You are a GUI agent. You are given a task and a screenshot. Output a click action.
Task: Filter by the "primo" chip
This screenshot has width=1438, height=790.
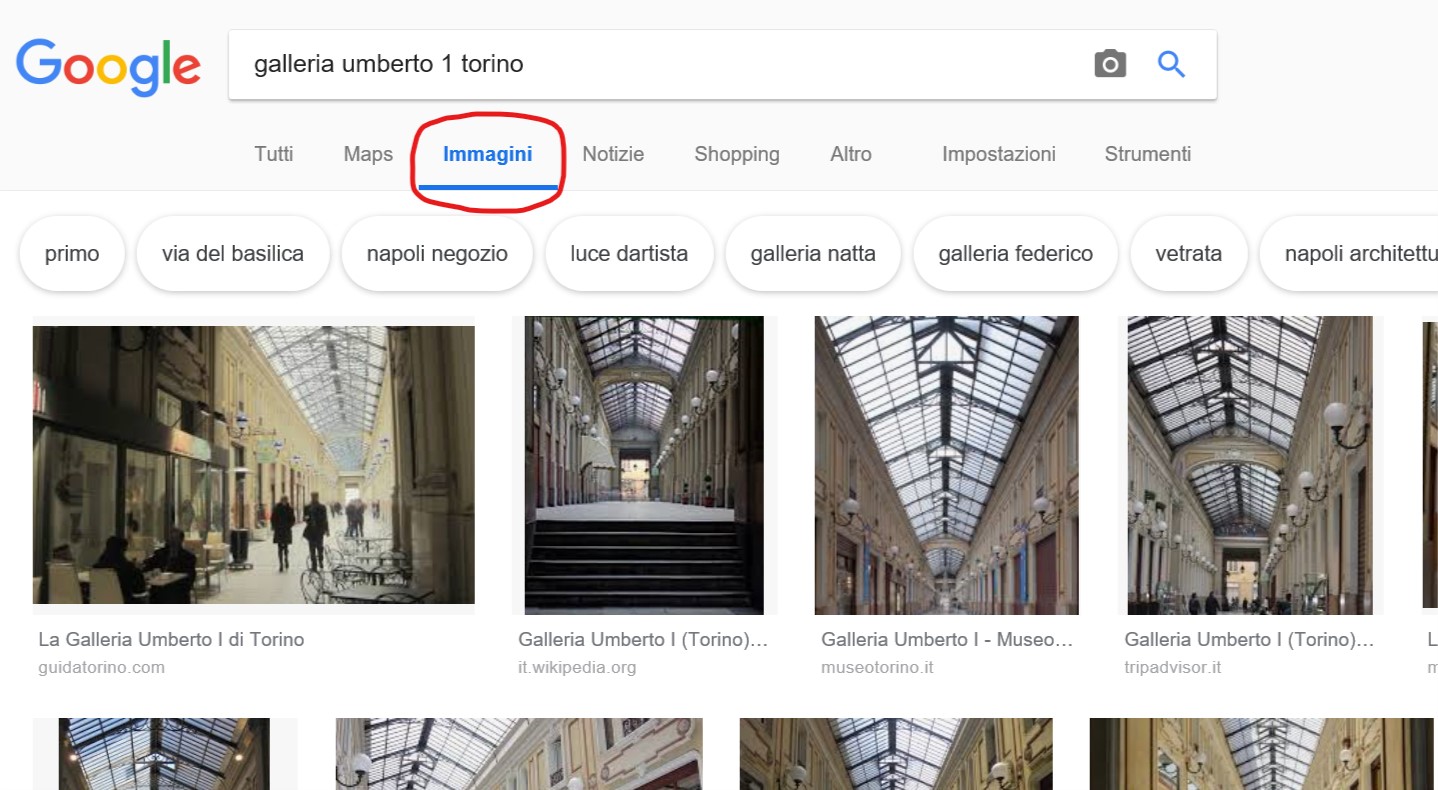pyautogui.click(x=72, y=254)
